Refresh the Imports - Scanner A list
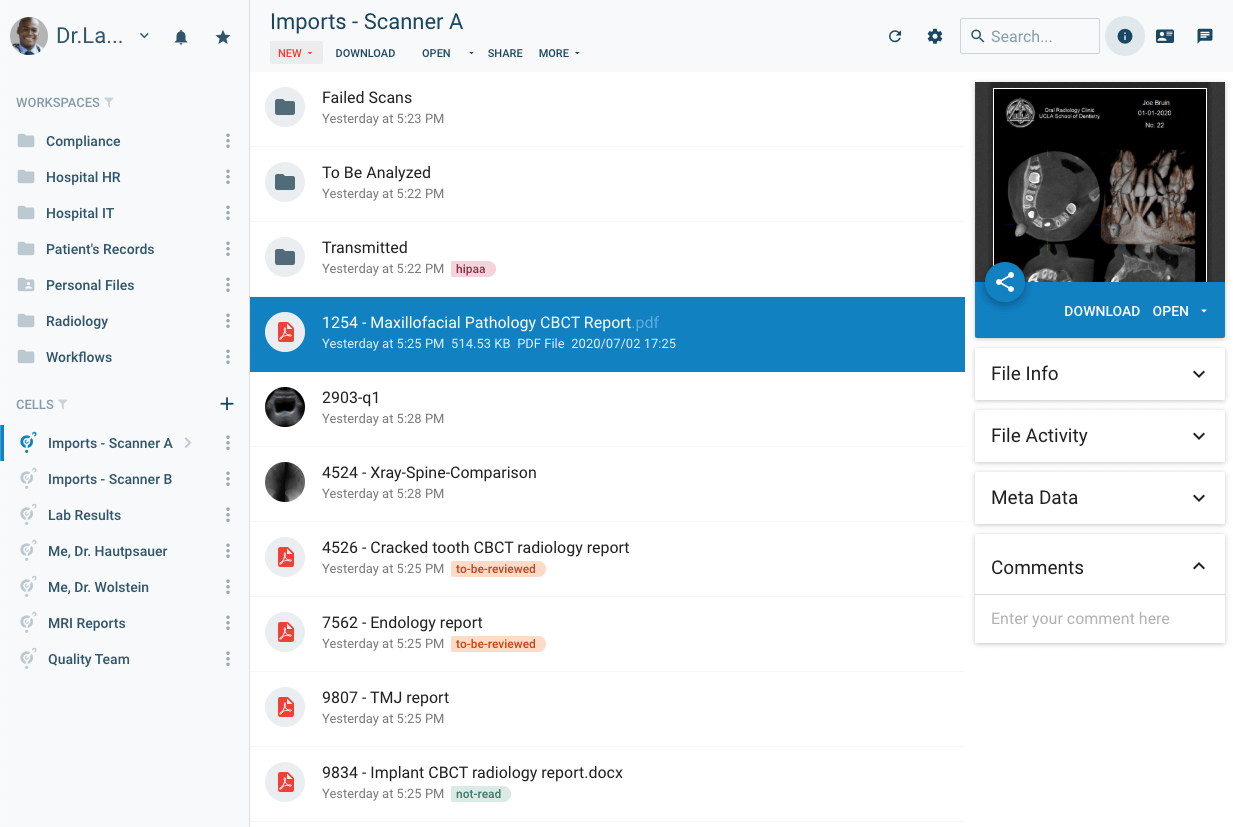The width and height of the screenshot is (1233, 827). click(x=895, y=36)
